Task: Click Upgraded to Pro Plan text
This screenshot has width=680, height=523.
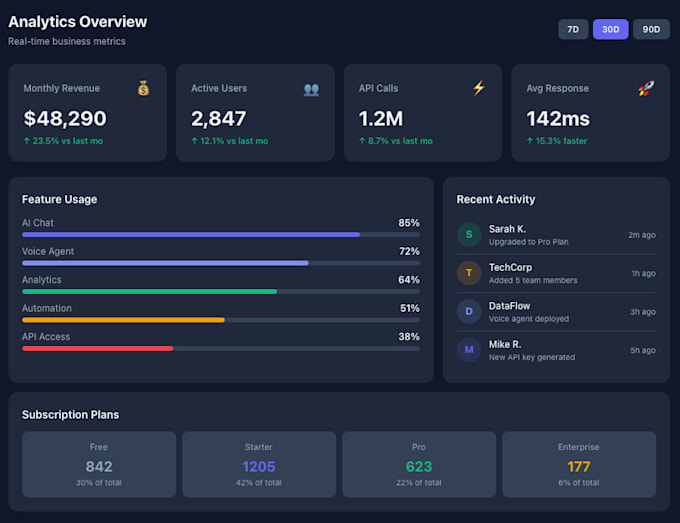Action: tap(529, 242)
